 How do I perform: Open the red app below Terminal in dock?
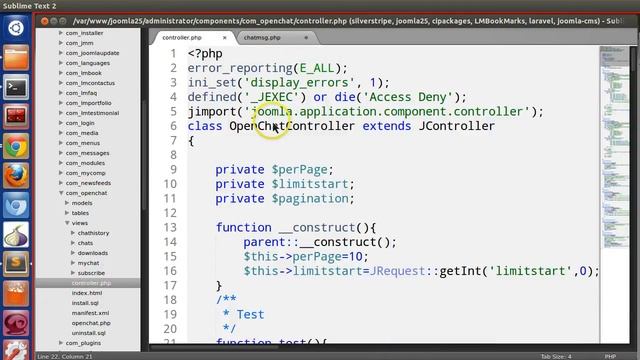[x=16, y=116]
